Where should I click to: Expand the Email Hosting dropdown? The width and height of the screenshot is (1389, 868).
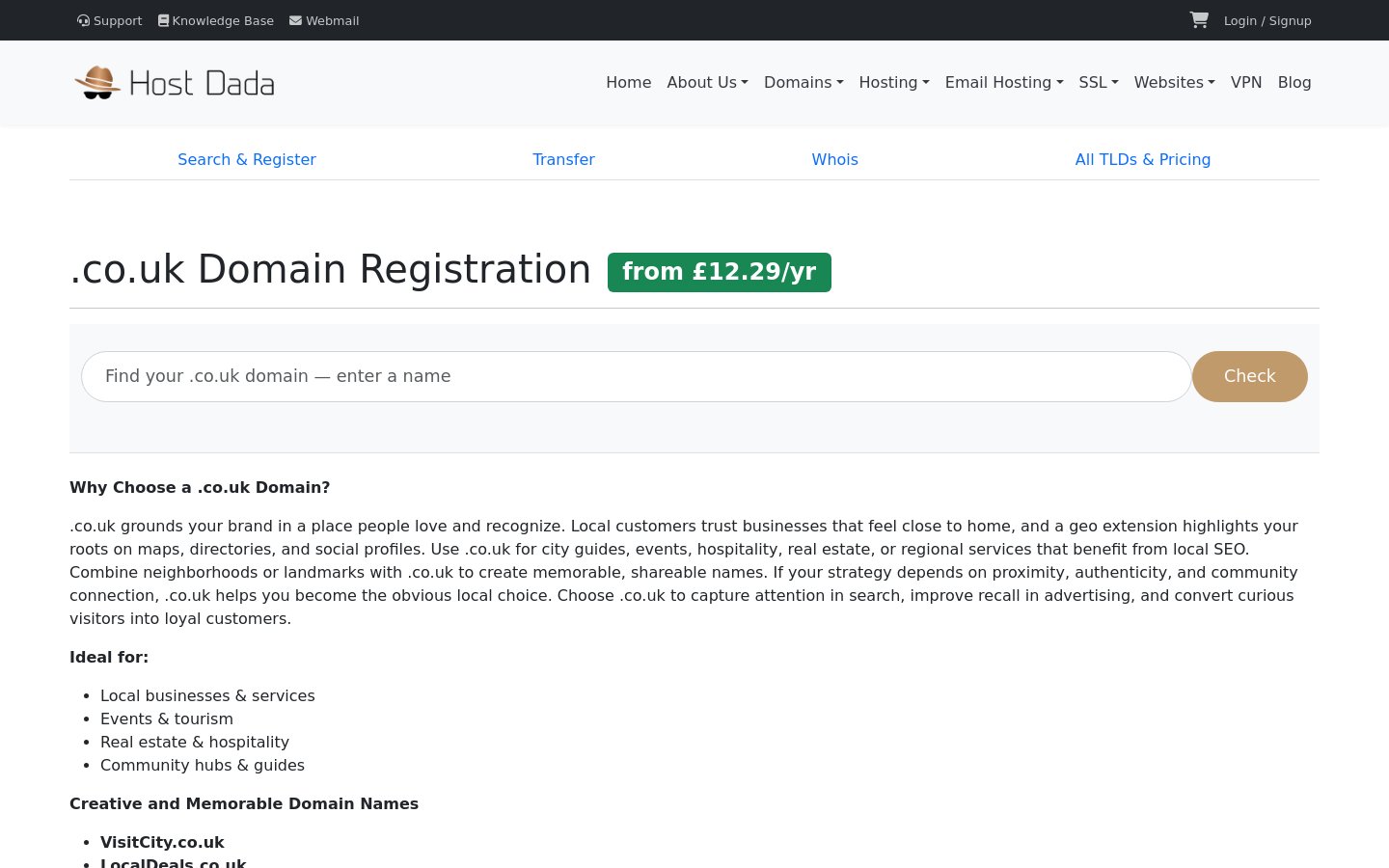[x=1004, y=83]
